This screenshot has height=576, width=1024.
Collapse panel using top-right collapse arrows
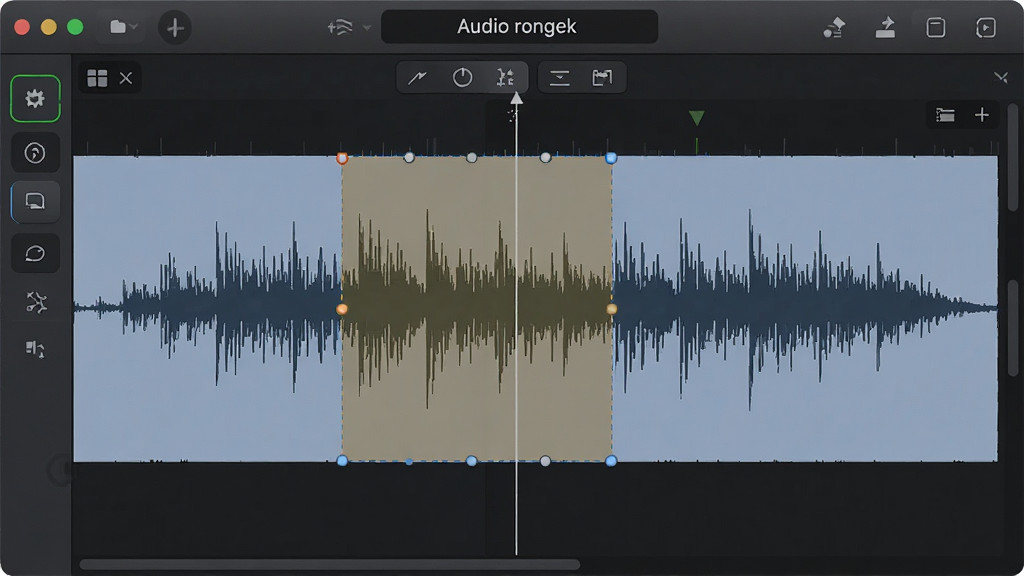click(1001, 78)
